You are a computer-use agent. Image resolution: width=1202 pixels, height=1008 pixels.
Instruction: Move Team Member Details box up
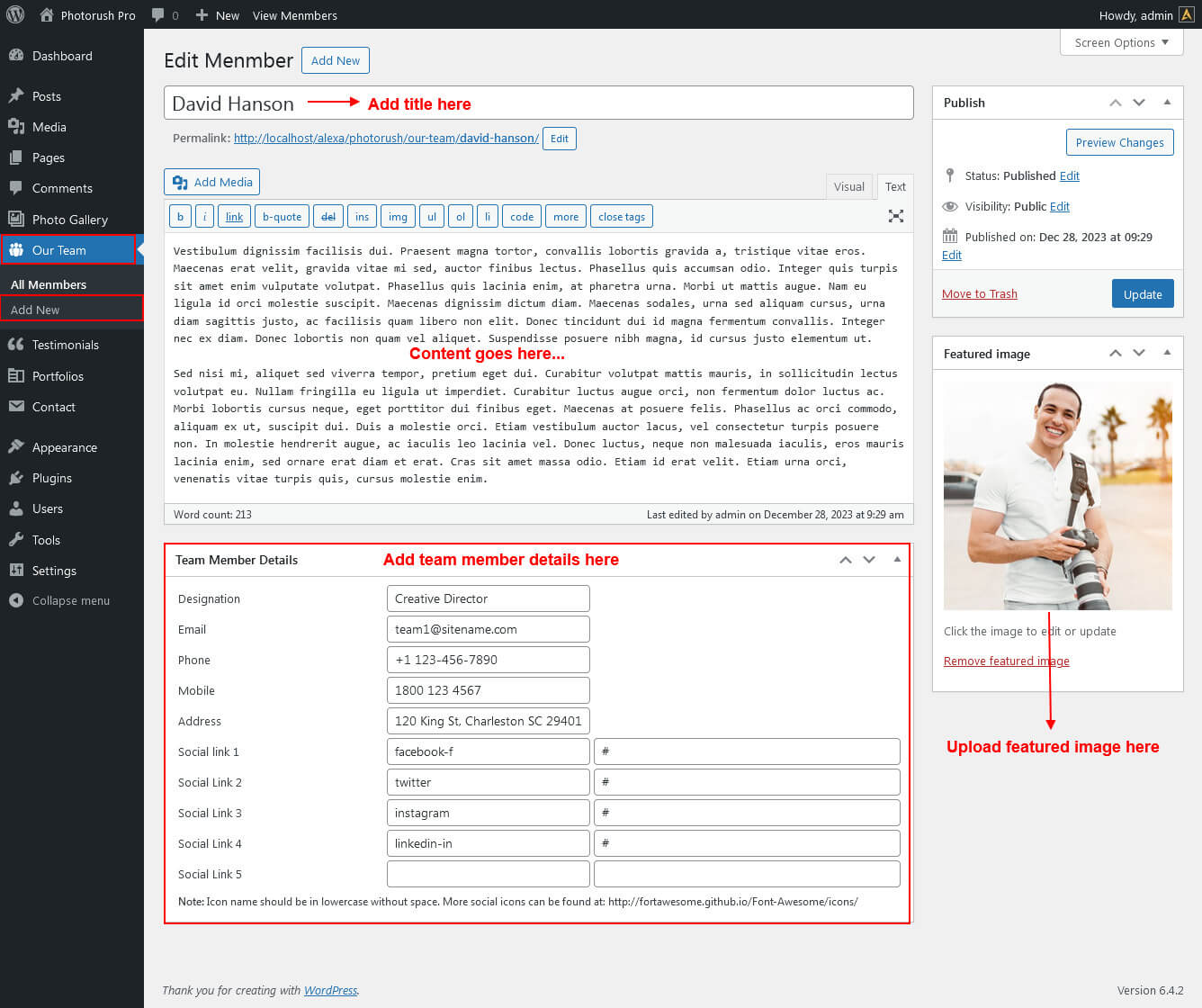846,560
